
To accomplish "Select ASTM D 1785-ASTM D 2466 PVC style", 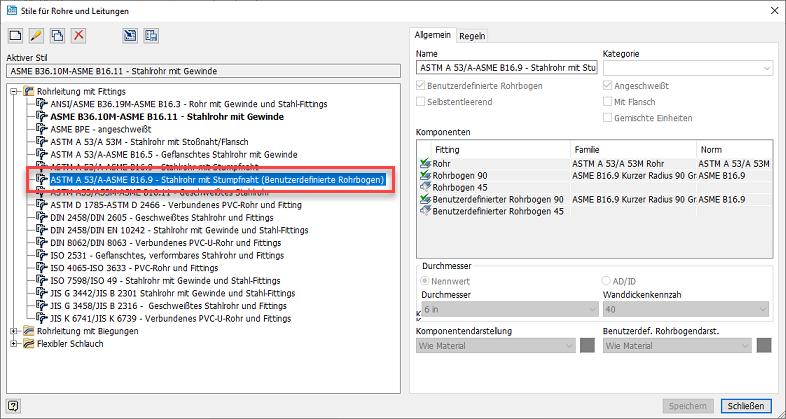I will pos(176,205).
